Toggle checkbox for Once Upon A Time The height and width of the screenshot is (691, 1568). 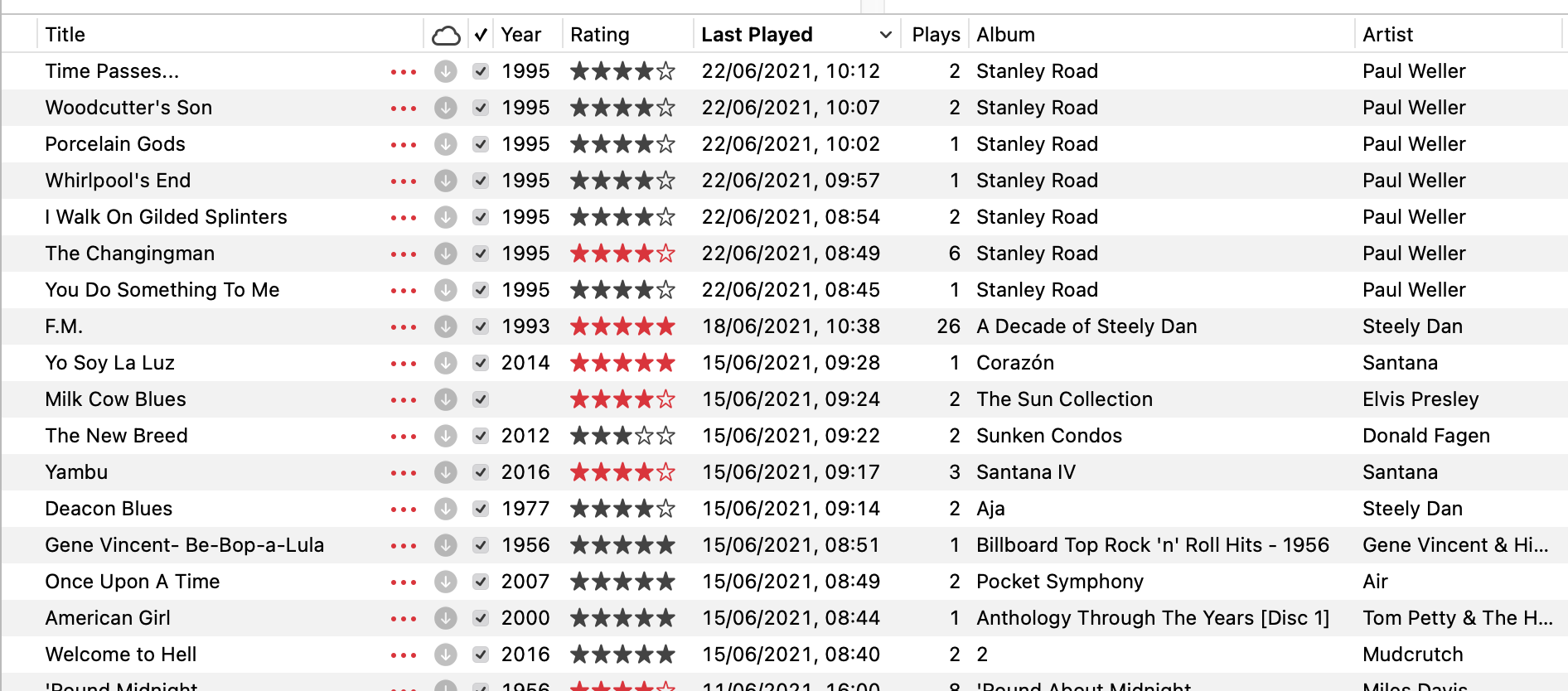[x=481, y=582]
